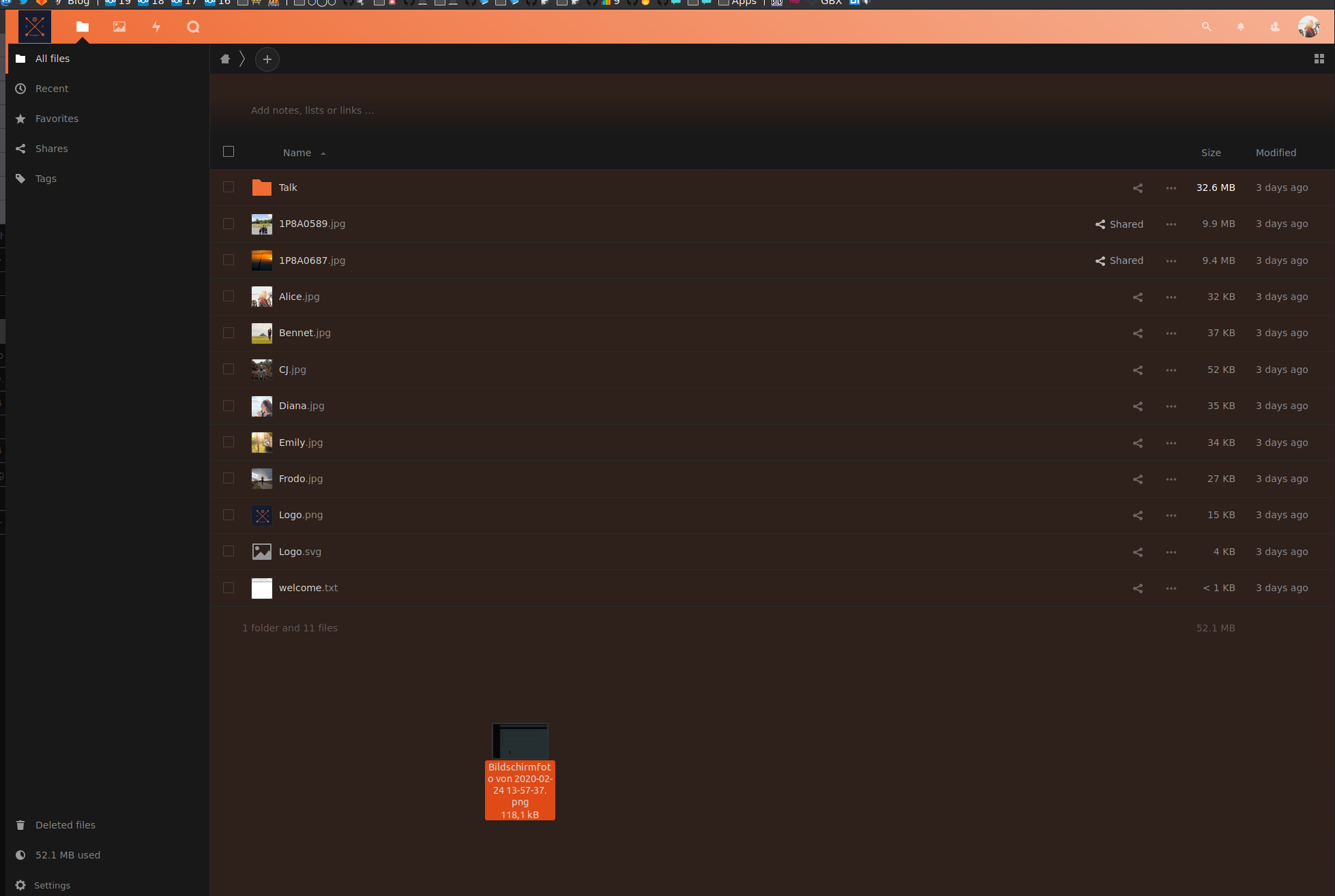Go to the home folder breadcrumb icon

point(225,59)
